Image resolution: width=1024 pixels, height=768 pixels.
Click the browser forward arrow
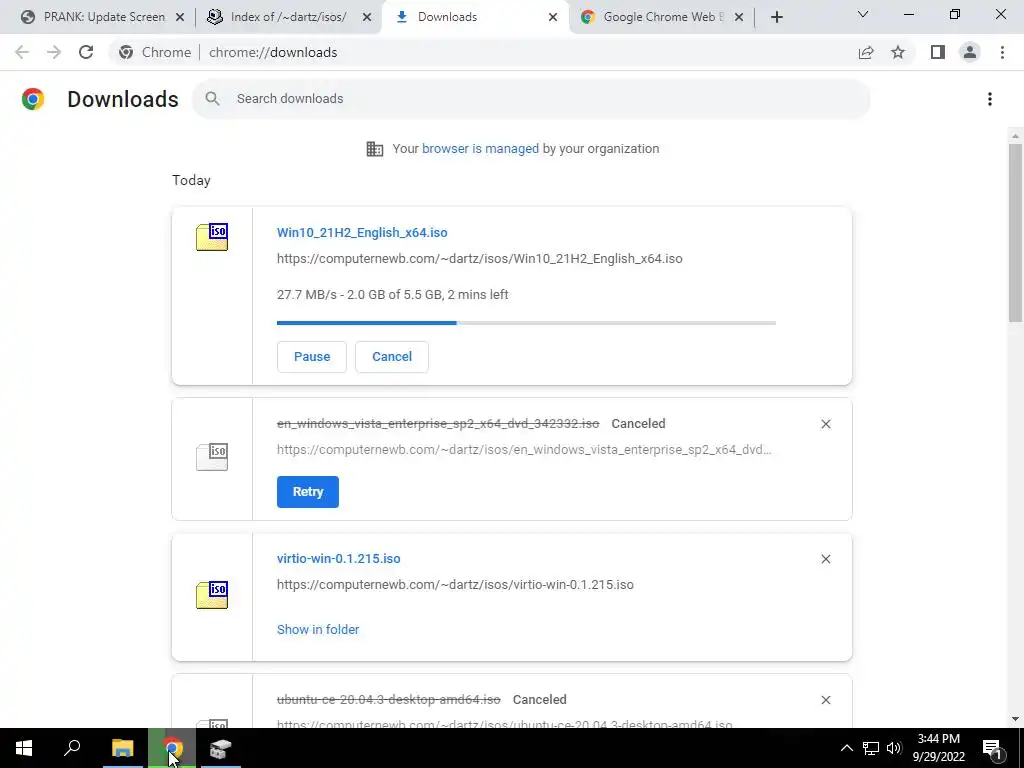coord(54,52)
